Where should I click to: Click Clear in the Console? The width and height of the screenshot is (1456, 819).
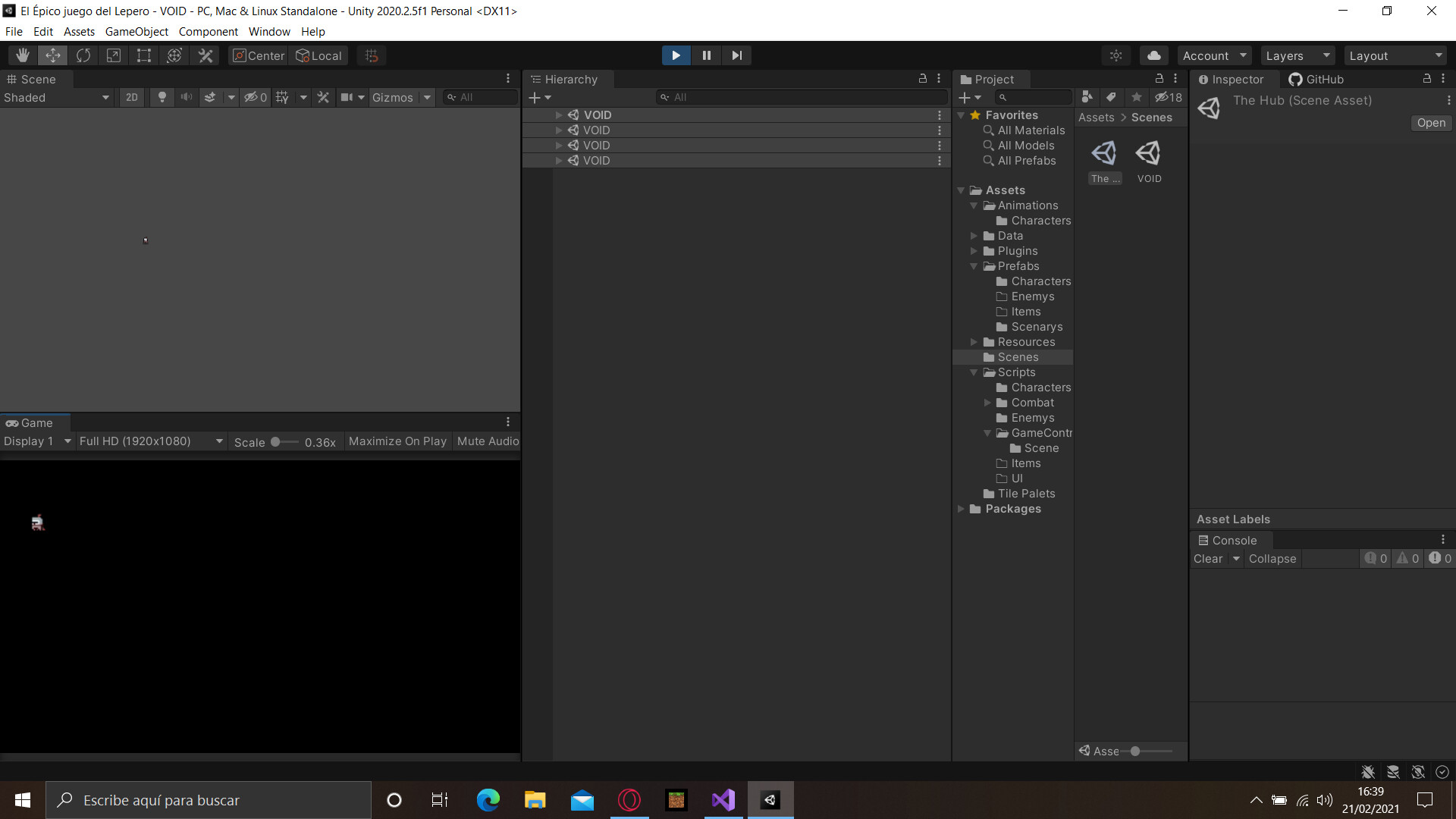[x=1207, y=559]
